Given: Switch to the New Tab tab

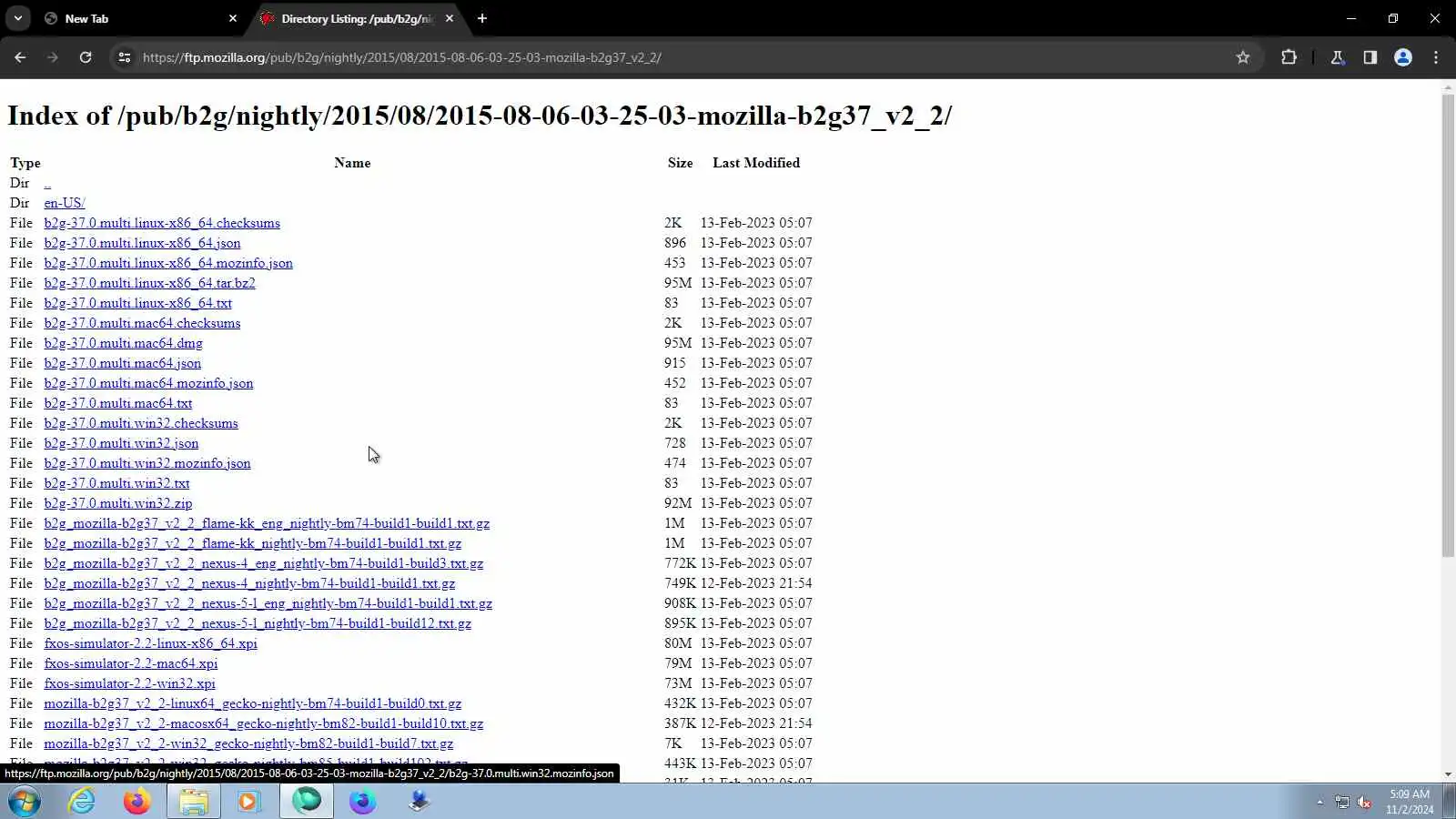Looking at the screenshot, I should (141, 18).
